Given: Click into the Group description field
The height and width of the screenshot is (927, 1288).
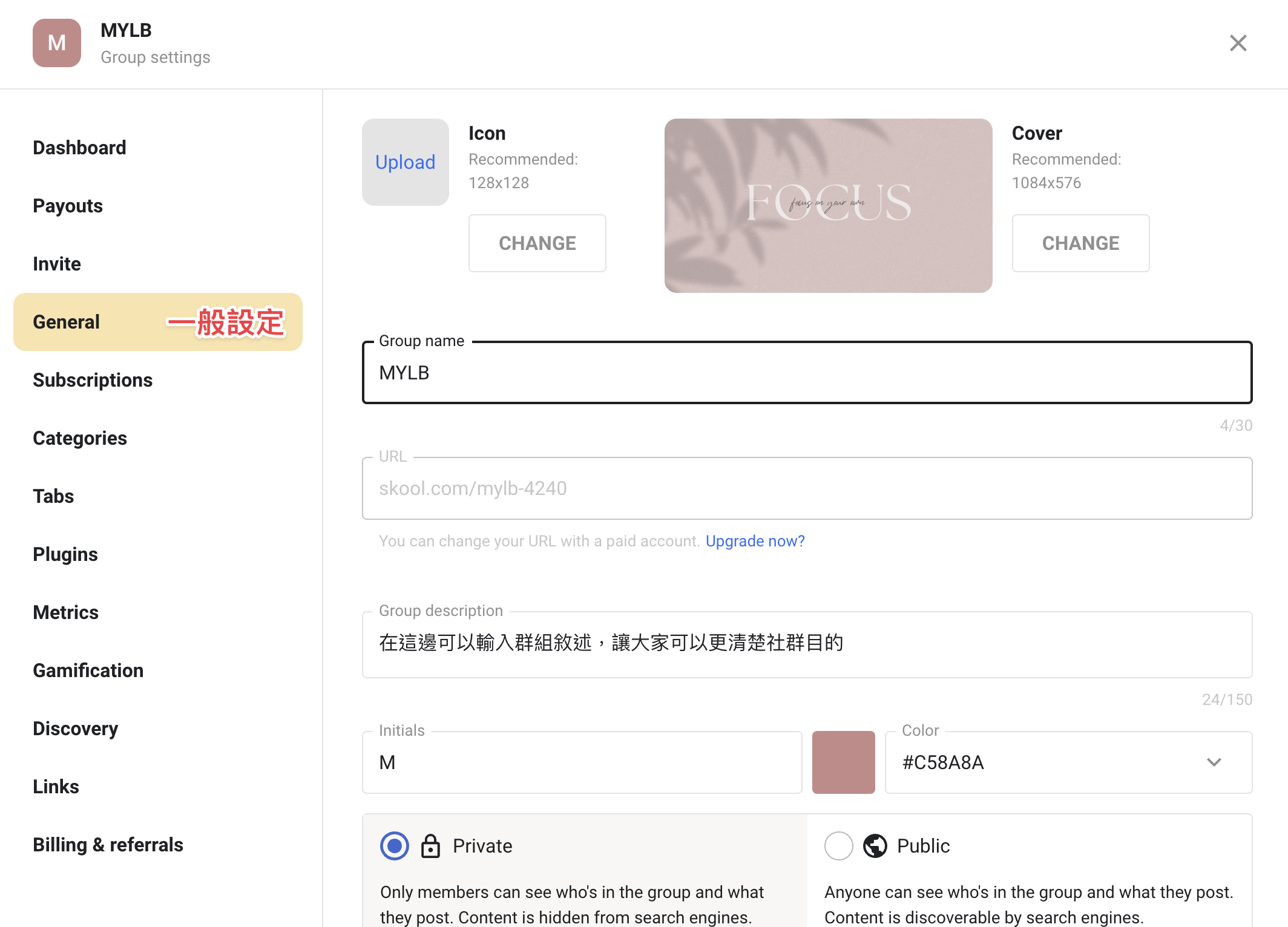Looking at the screenshot, I should point(807,644).
